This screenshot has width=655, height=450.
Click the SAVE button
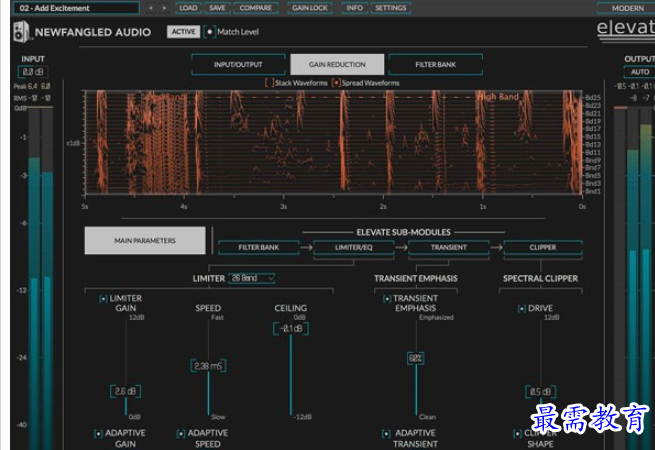coord(217,8)
